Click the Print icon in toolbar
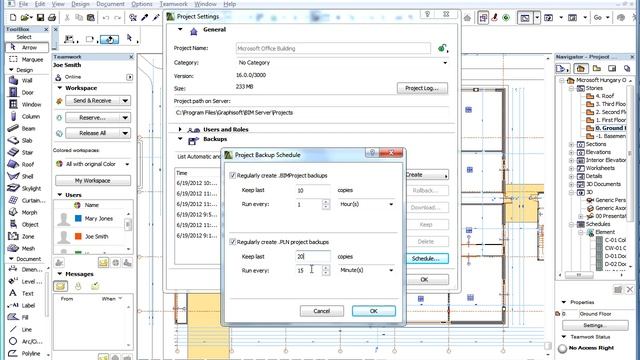Image resolution: width=640 pixels, height=360 pixels. coord(52,18)
